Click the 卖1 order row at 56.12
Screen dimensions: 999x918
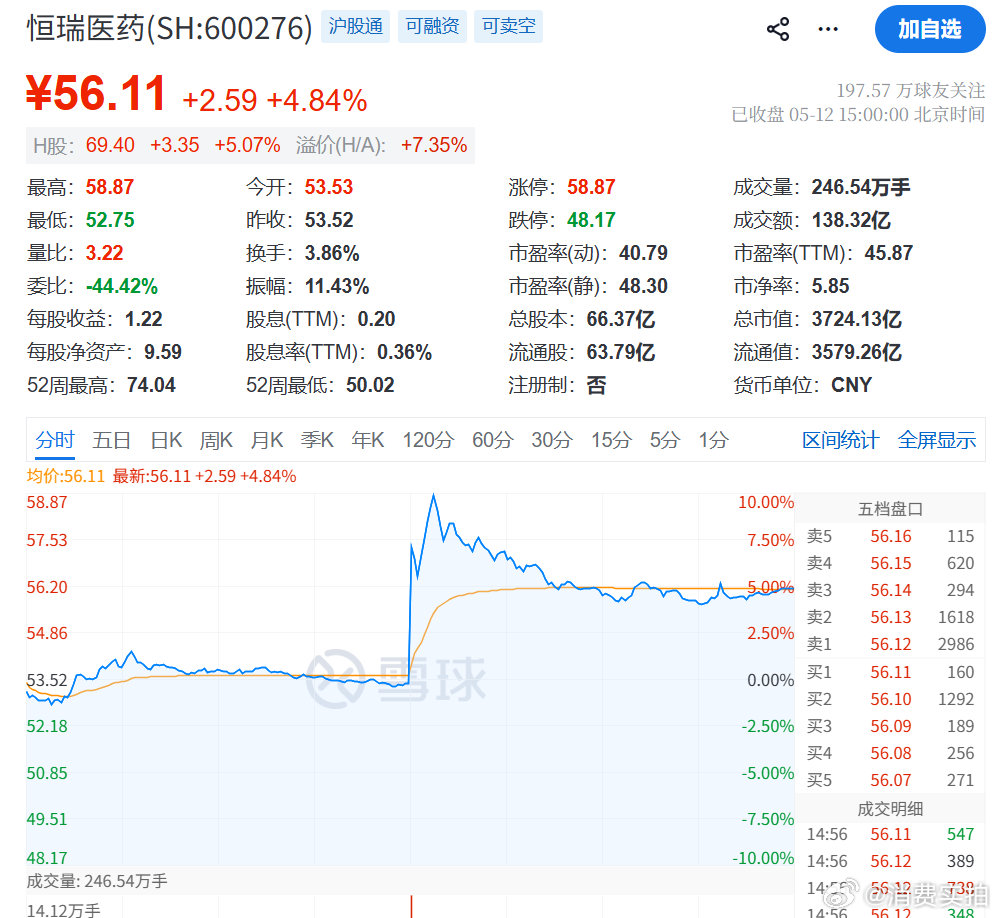890,644
